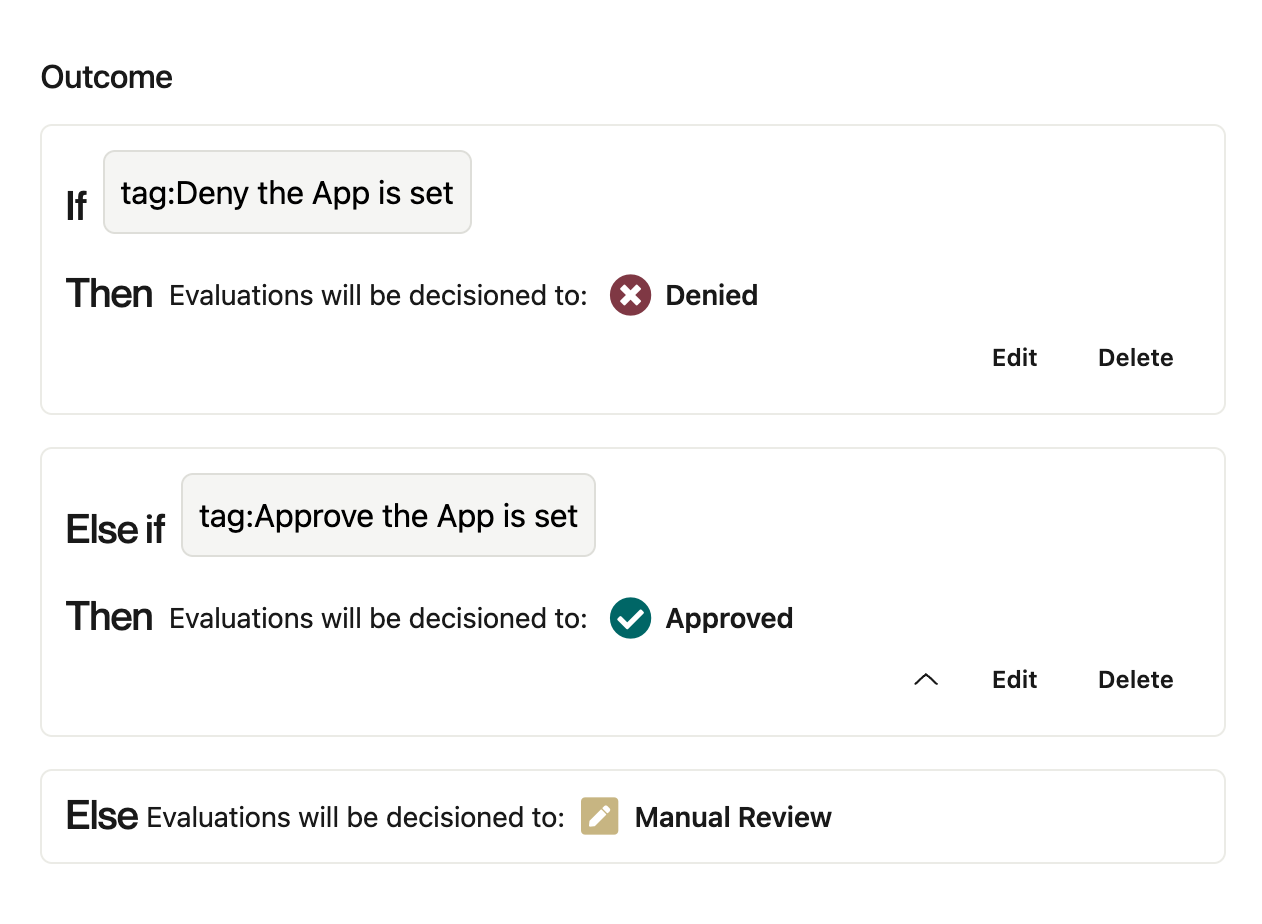Delete the Deny the App rule
The height and width of the screenshot is (924, 1262).
(x=1135, y=357)
